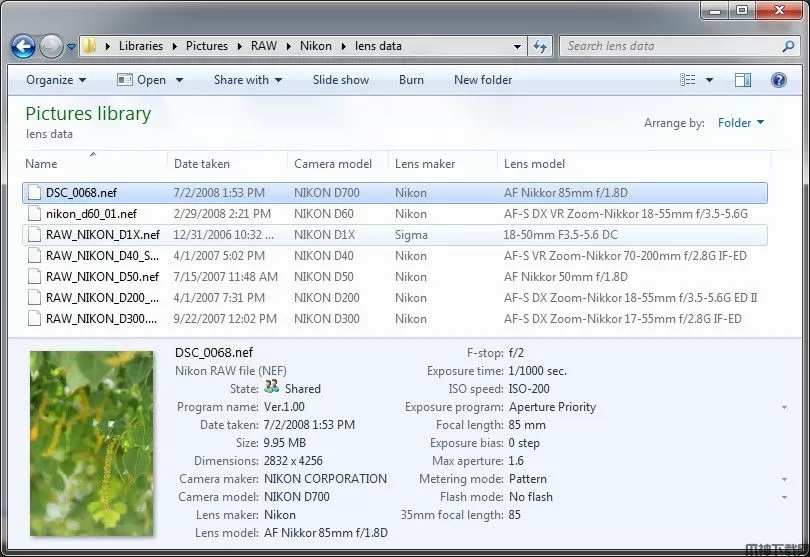
Task: Open the Share with dropdown menu
Action: 247,80
